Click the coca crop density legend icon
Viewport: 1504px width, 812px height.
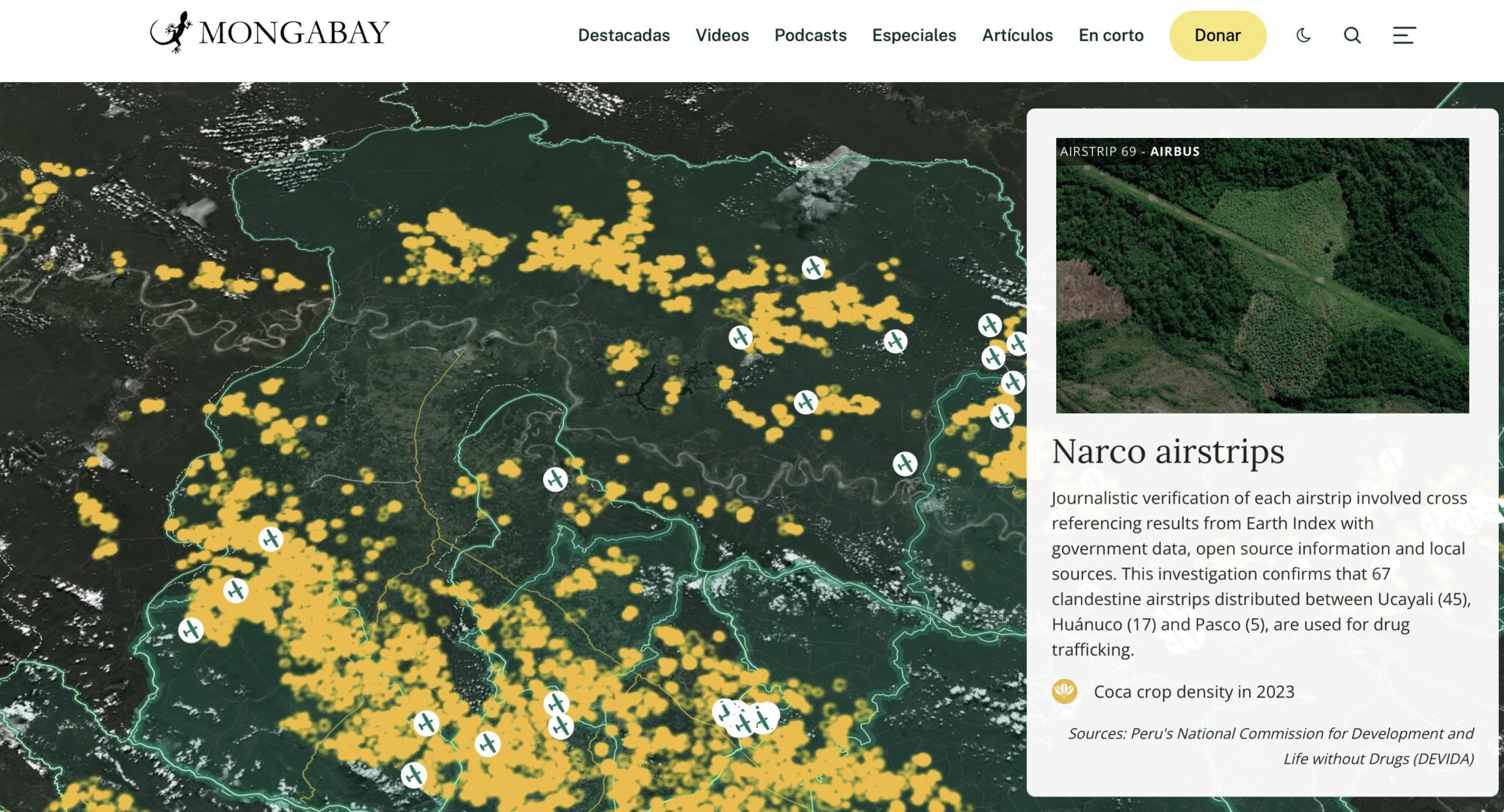tap(1064, 692)
